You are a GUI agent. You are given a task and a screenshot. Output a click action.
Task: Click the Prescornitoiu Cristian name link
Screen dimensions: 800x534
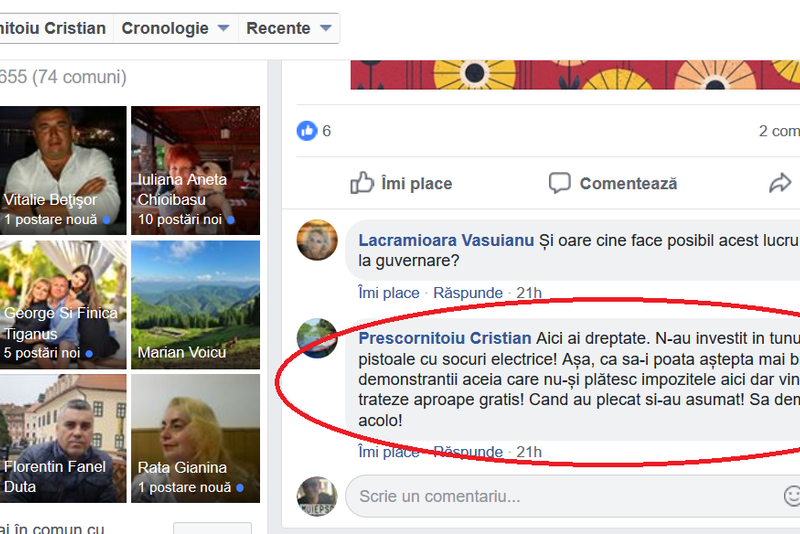[445, 338]
